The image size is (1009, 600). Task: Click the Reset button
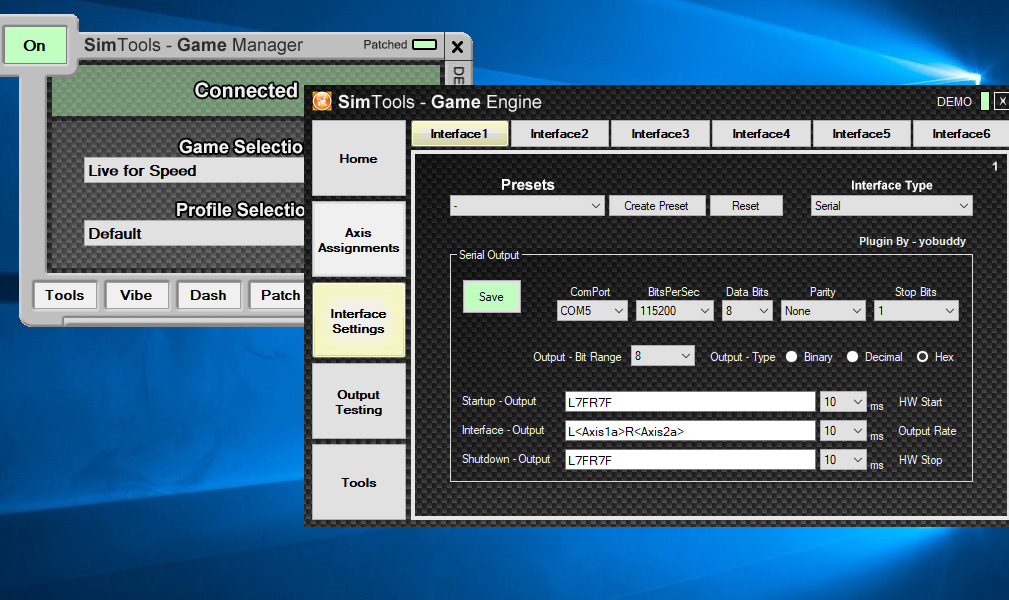pyautogui.click(x=746, y=206)
